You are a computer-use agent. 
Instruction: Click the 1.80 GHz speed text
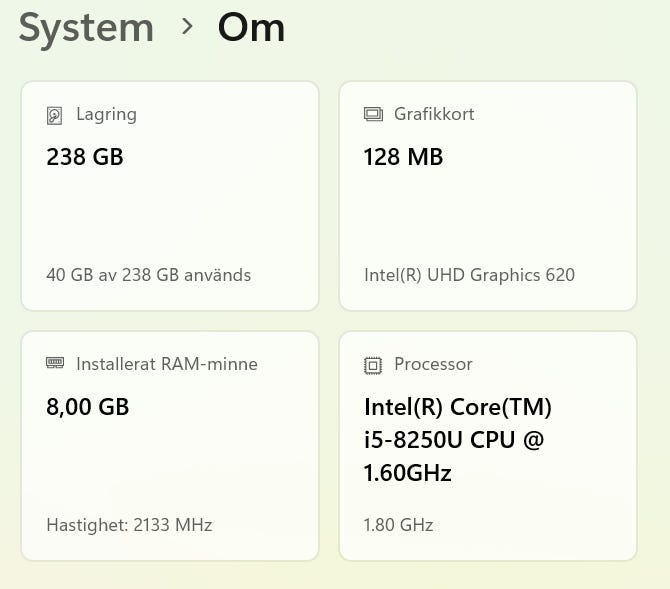coord(399,525)
